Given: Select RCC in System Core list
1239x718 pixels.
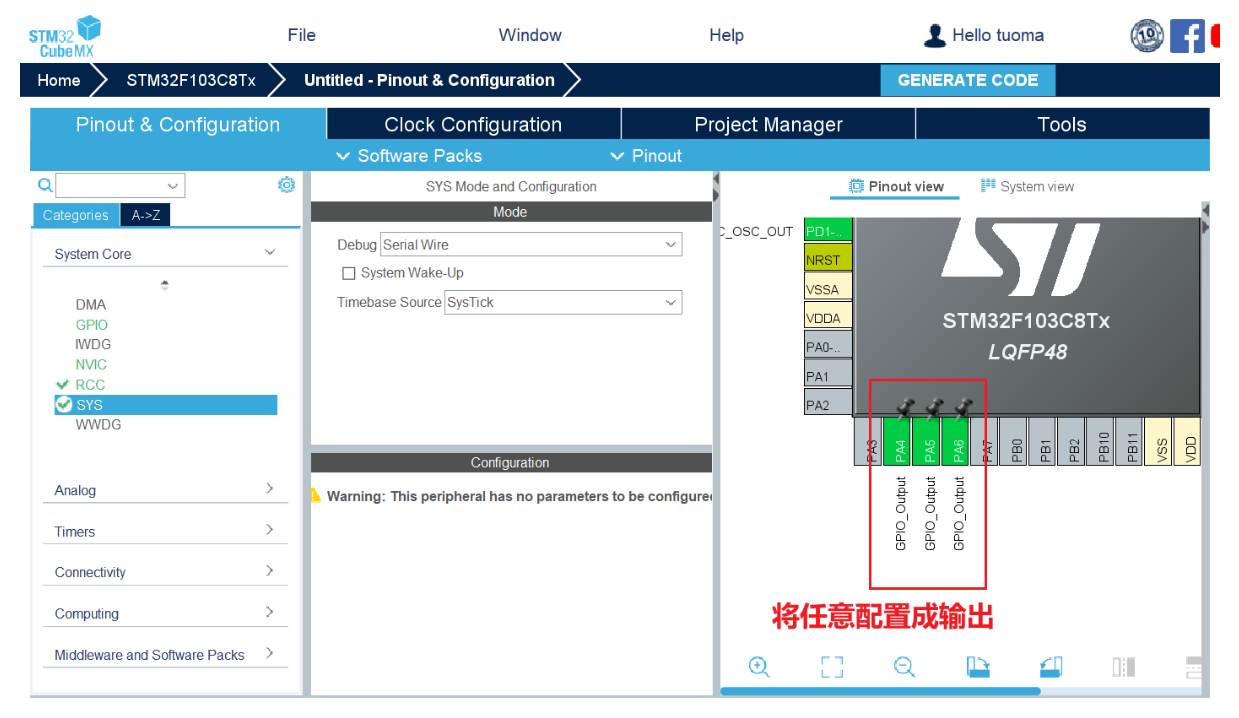Looking at the screenshot, I should (90, 384).
